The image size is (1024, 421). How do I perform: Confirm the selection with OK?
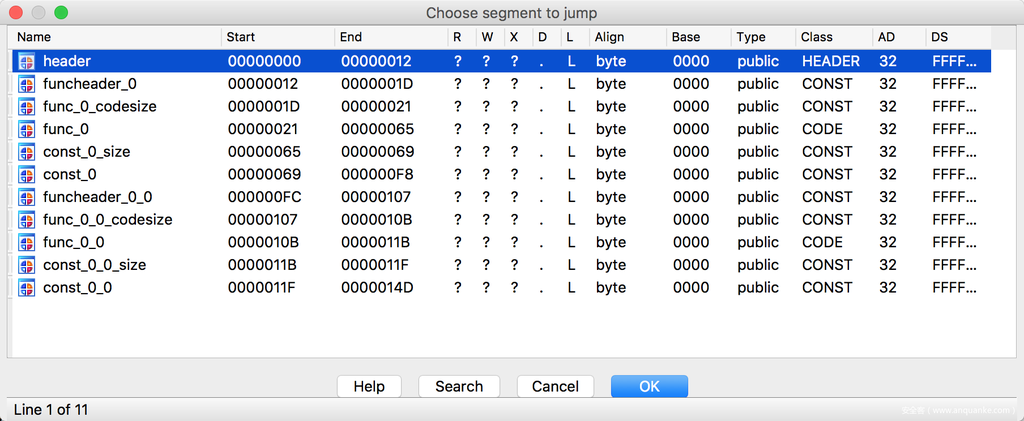pyautogui.click(x=649, y=387)
